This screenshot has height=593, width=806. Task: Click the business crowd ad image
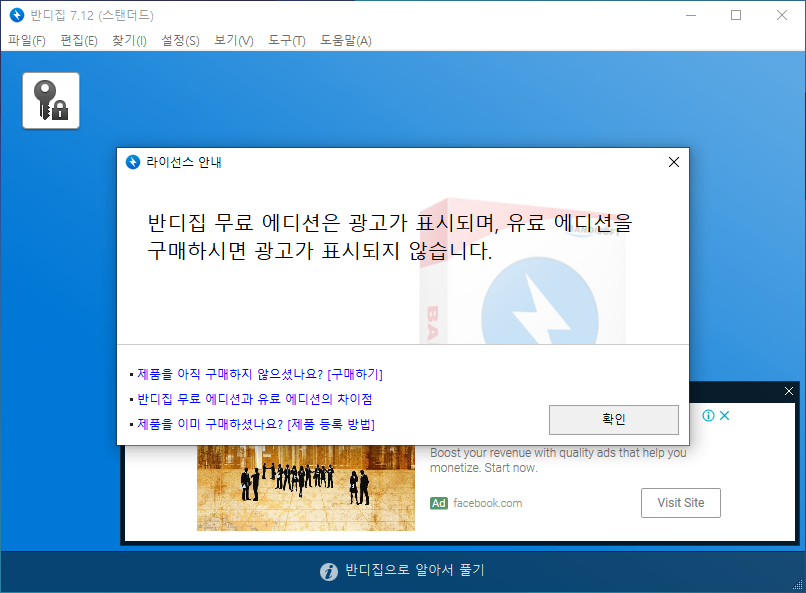tap(306, 488)
